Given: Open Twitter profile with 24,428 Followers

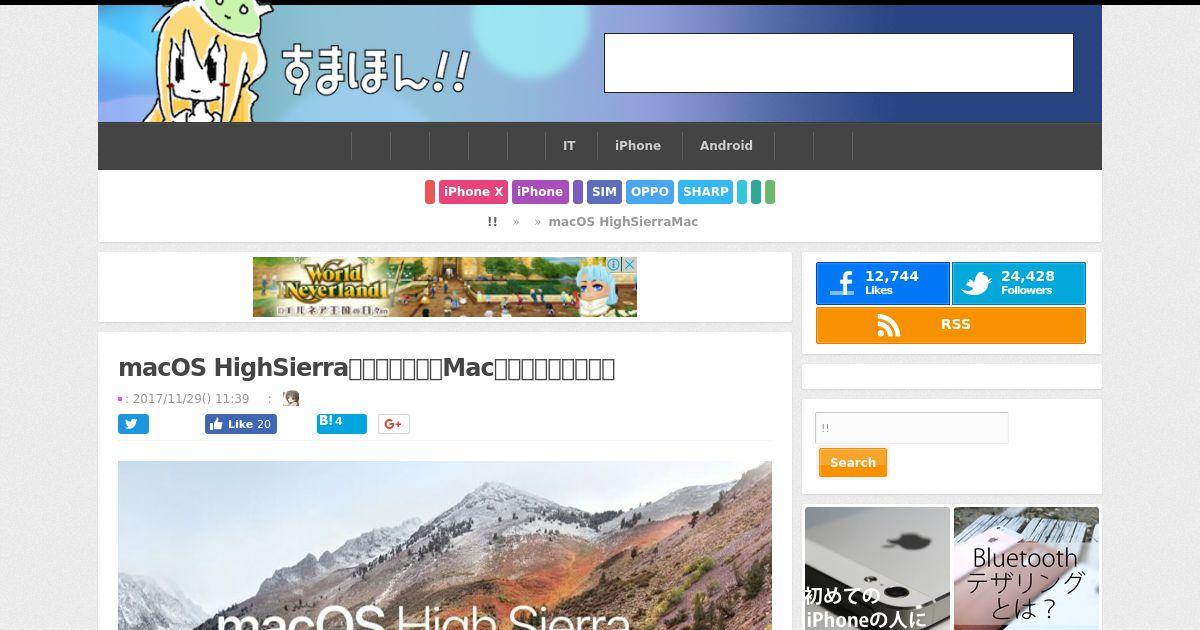Looking at the screenshot, I should 1019,284.
